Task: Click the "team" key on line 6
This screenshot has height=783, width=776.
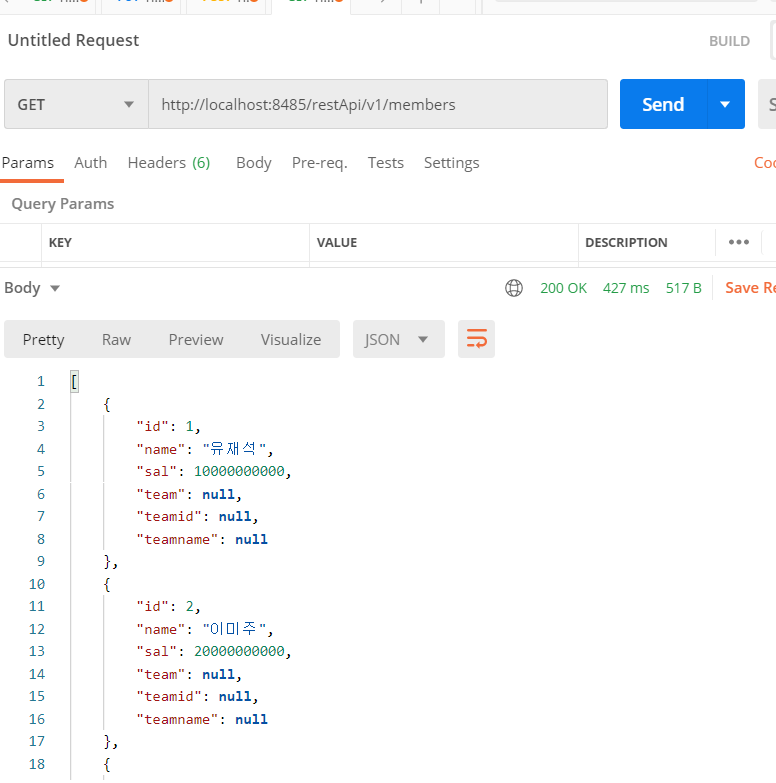Action: pos(161,495)
